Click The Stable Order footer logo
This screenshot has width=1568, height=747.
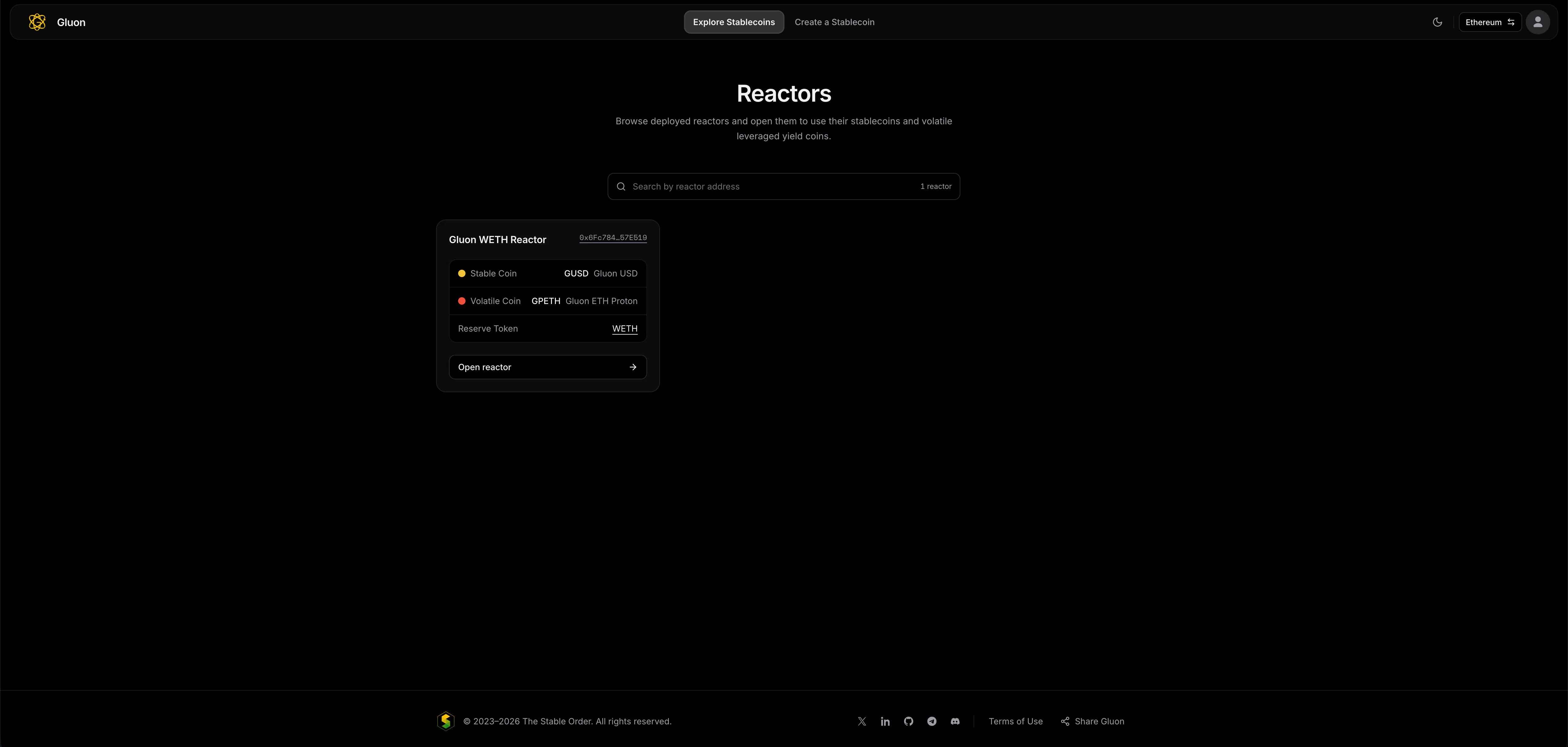click(x=446, y=721)
